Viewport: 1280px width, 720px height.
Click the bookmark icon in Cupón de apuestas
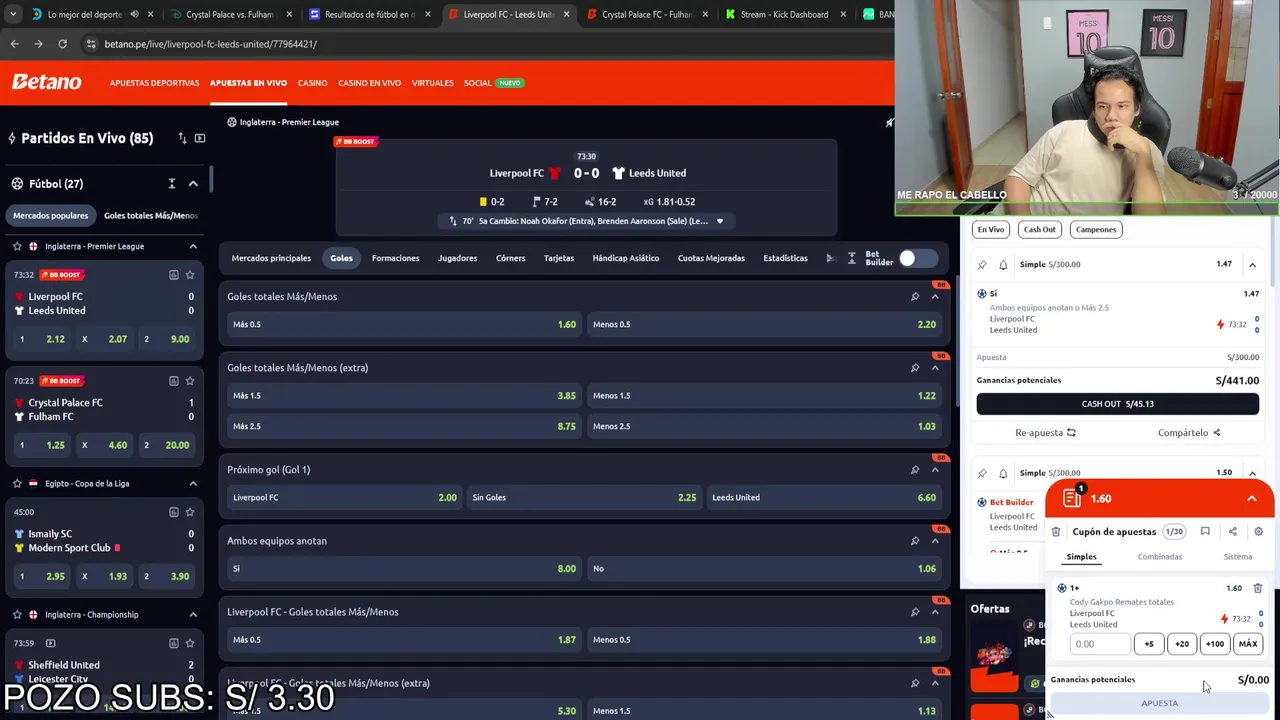(x=1205, y=532)
